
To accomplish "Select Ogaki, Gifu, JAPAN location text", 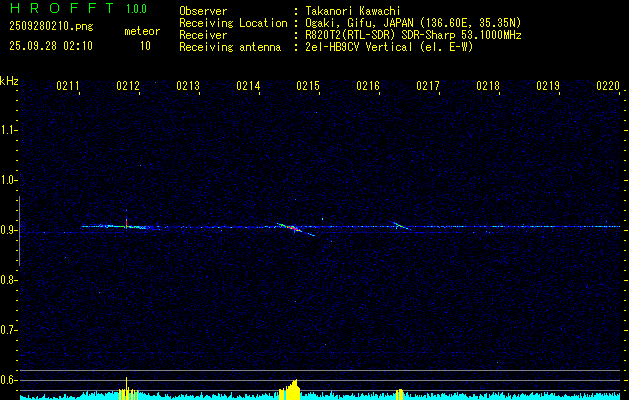I will (x=413, y=23).
